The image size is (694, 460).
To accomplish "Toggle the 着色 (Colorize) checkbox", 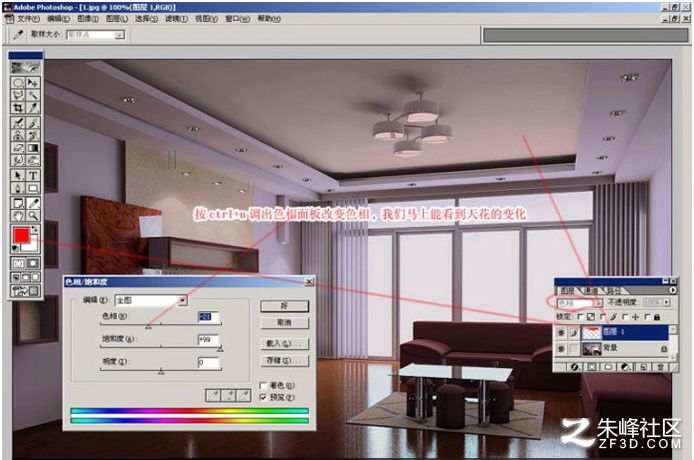I will point(263,386).
